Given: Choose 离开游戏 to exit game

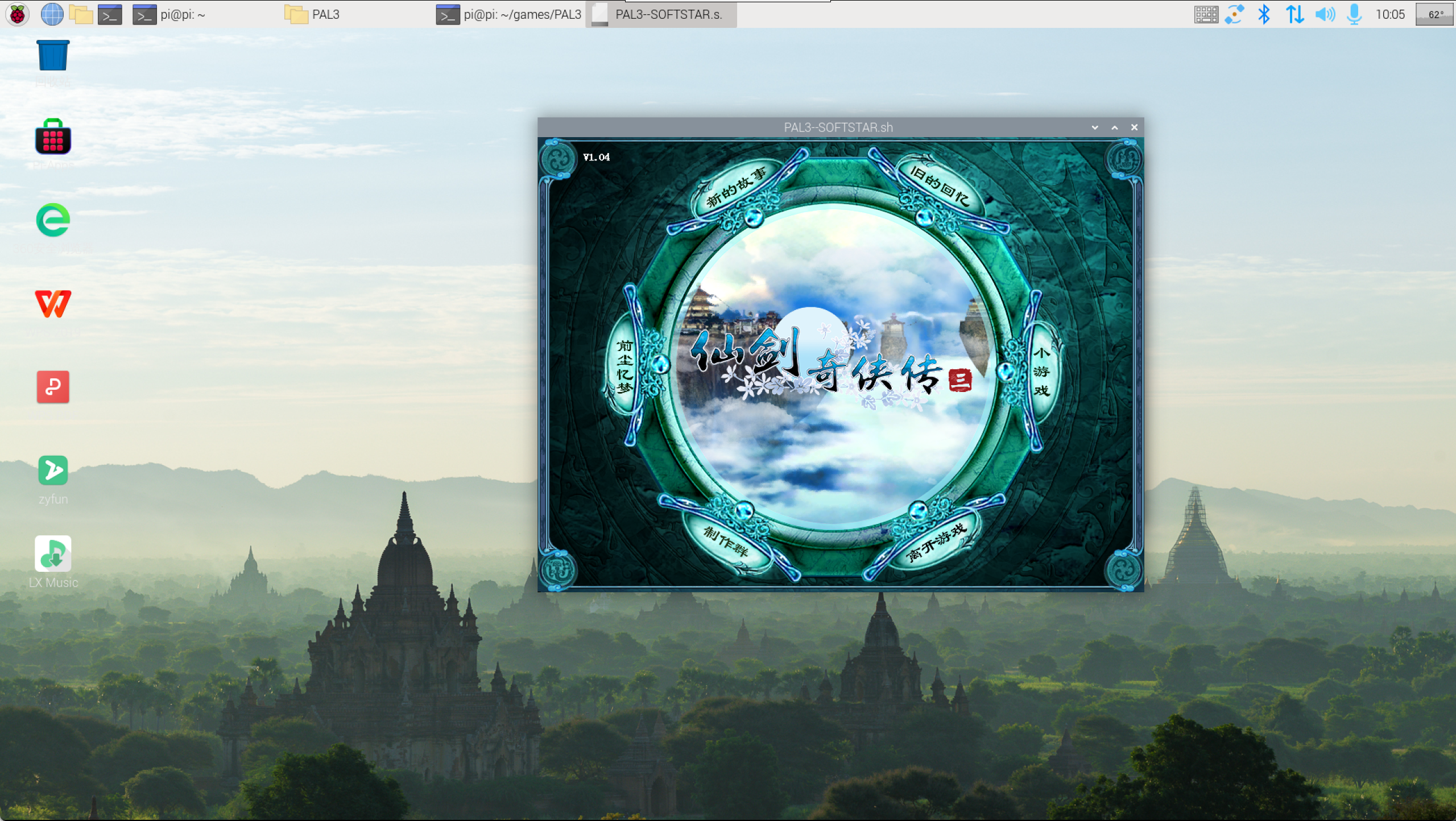Looking at the screenshot, I should (936, 542).
